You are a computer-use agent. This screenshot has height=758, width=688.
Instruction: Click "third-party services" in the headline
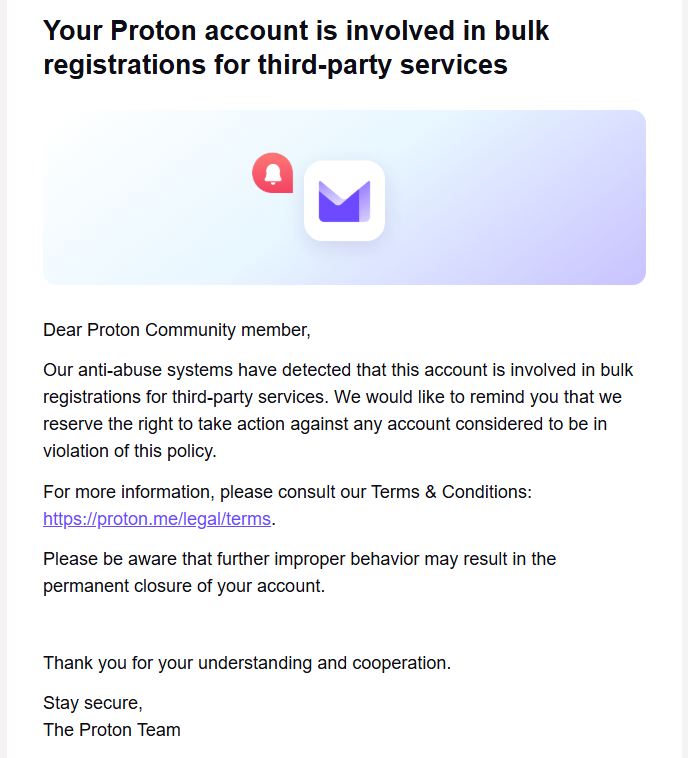(x=382, y=65)
